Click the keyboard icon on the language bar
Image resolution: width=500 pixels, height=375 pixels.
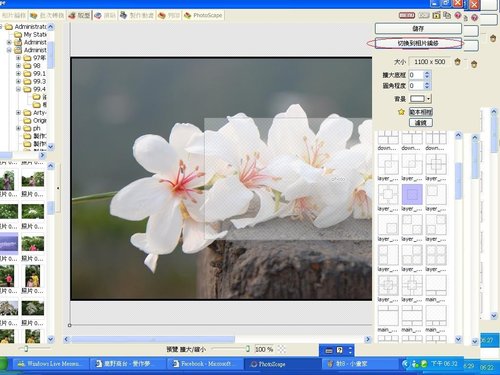pyautogui.click(x=329, y=351)
